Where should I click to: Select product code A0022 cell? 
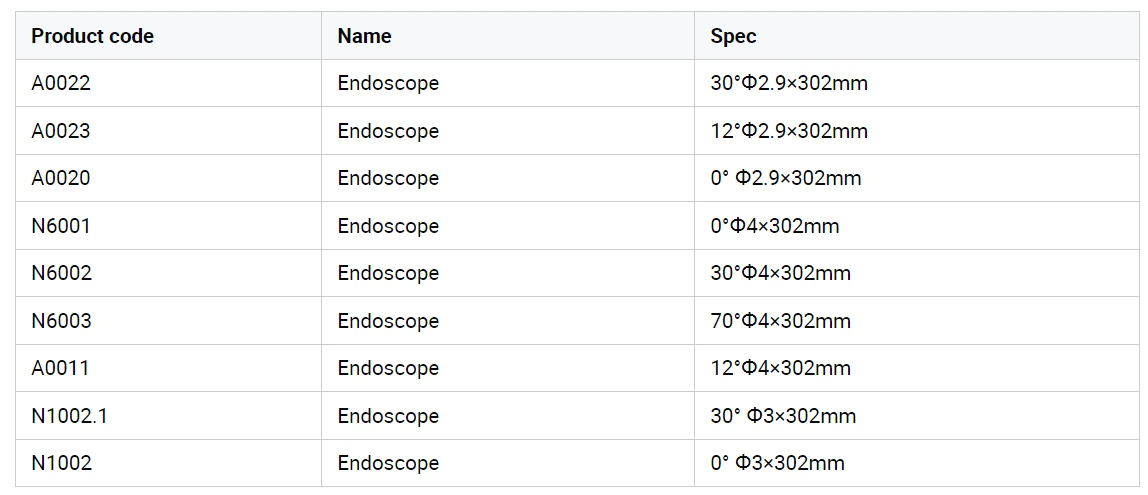click(x=168, y=83)
